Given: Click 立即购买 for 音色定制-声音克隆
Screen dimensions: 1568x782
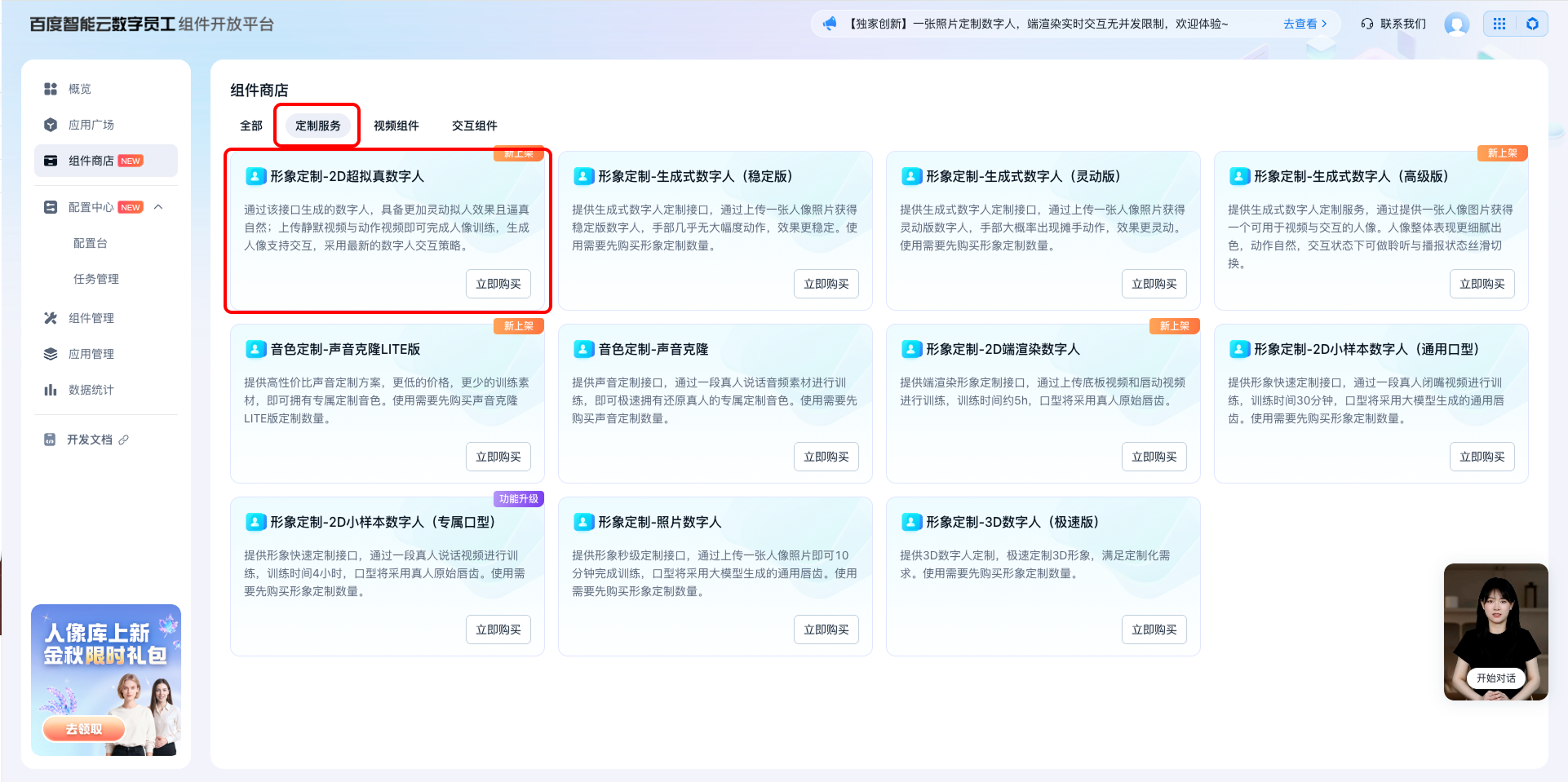Looking at the screenshot, I should tap(826, 457).
